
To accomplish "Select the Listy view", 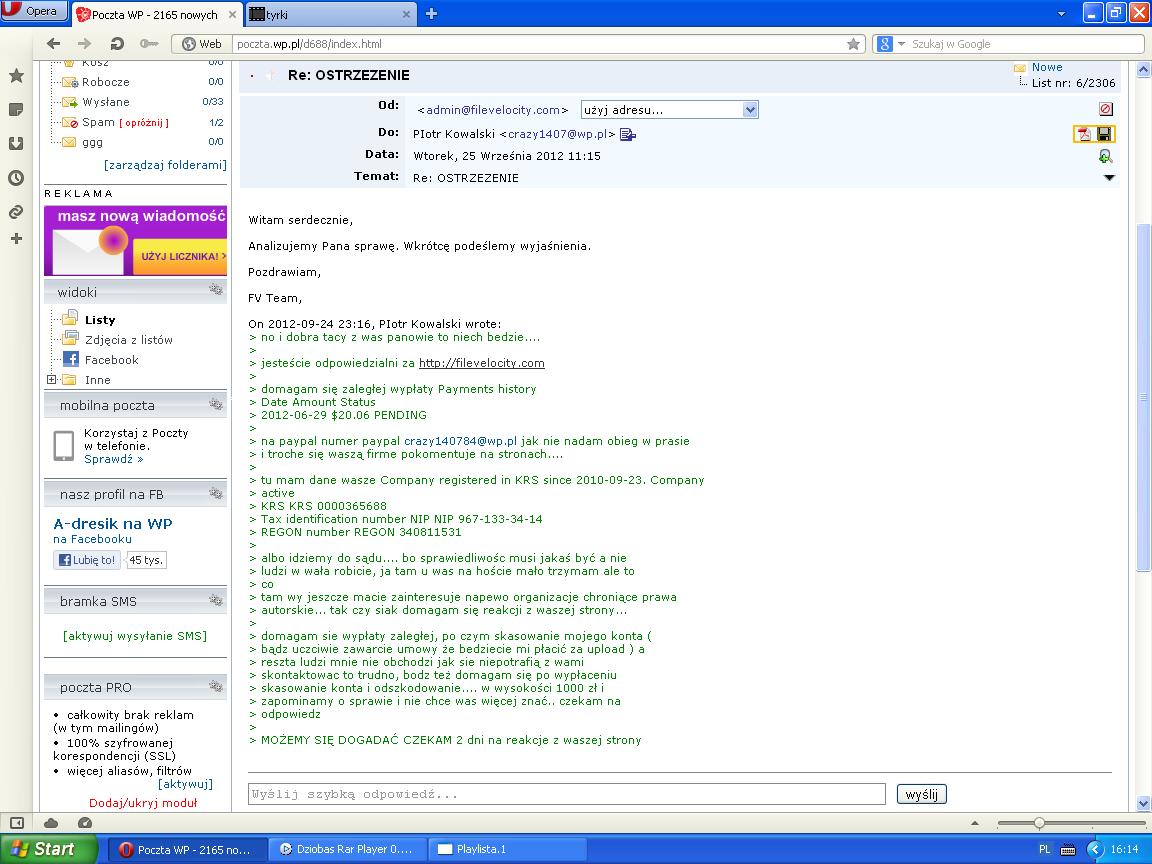I will point(100,320).
